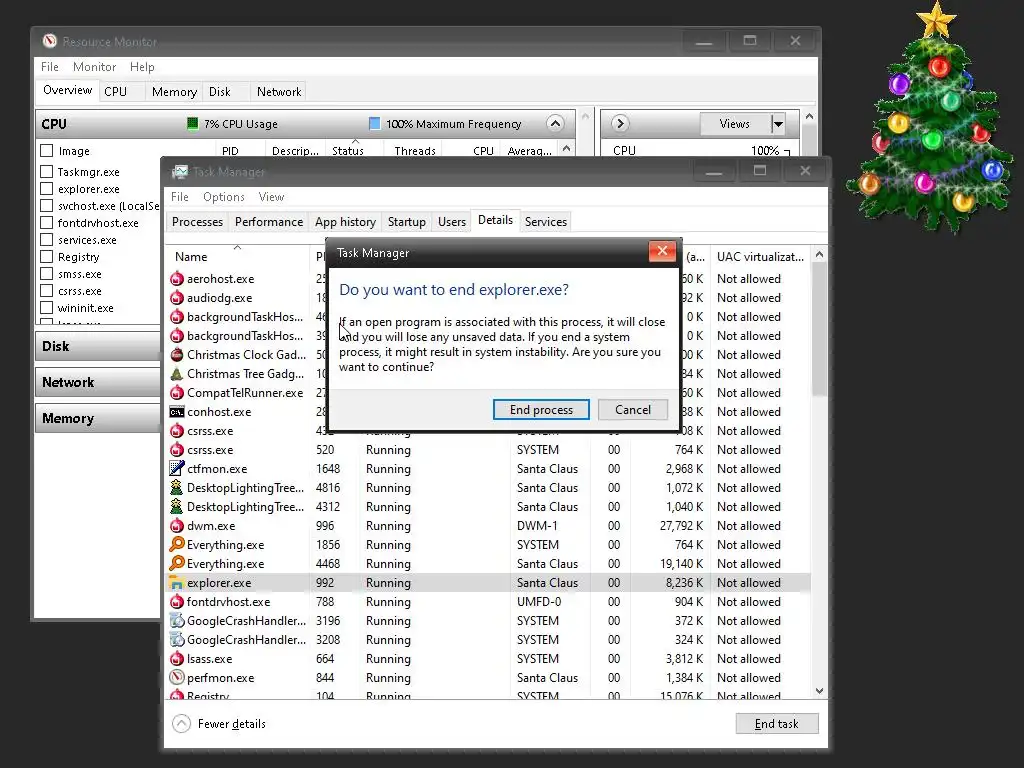Click the fontdrvhost.exe icon in Task Manager

click(176, 601)
